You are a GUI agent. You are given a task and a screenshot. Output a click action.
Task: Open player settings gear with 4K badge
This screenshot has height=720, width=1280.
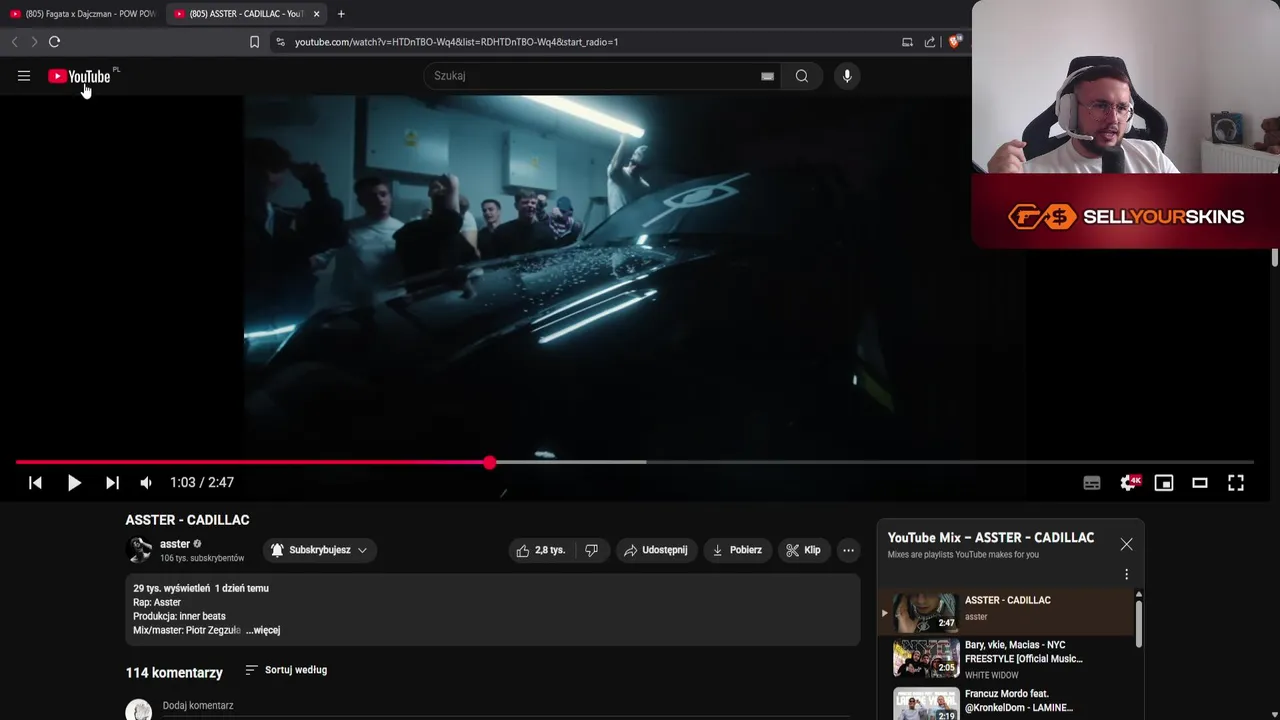click(1129, 483)
